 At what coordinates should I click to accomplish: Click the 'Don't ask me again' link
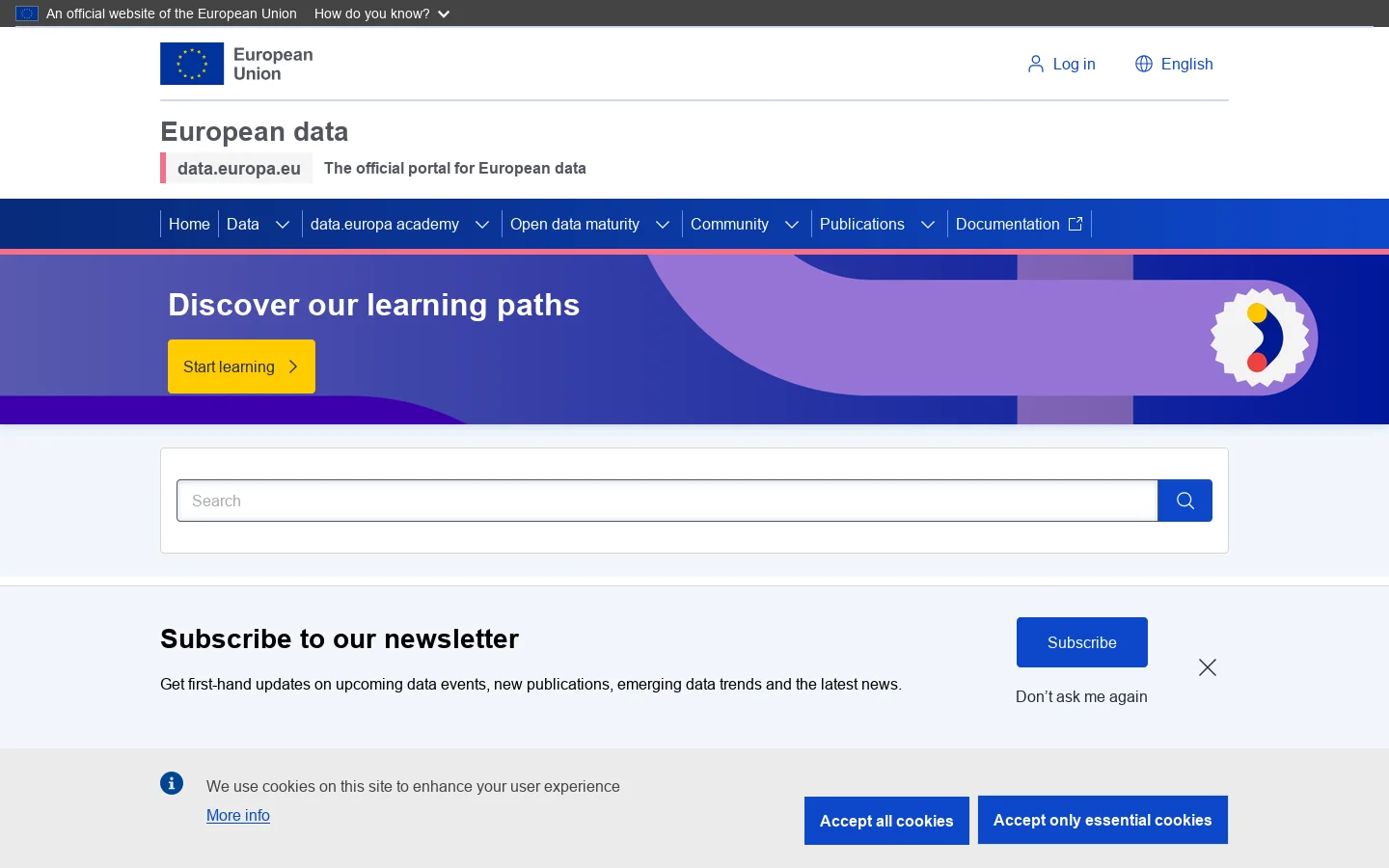point(1081,696)
